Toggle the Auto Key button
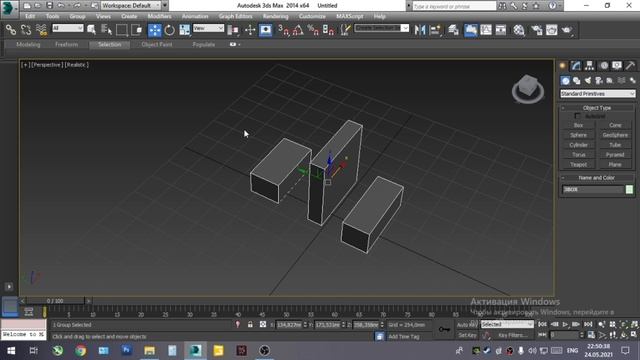 pos(467,325)
